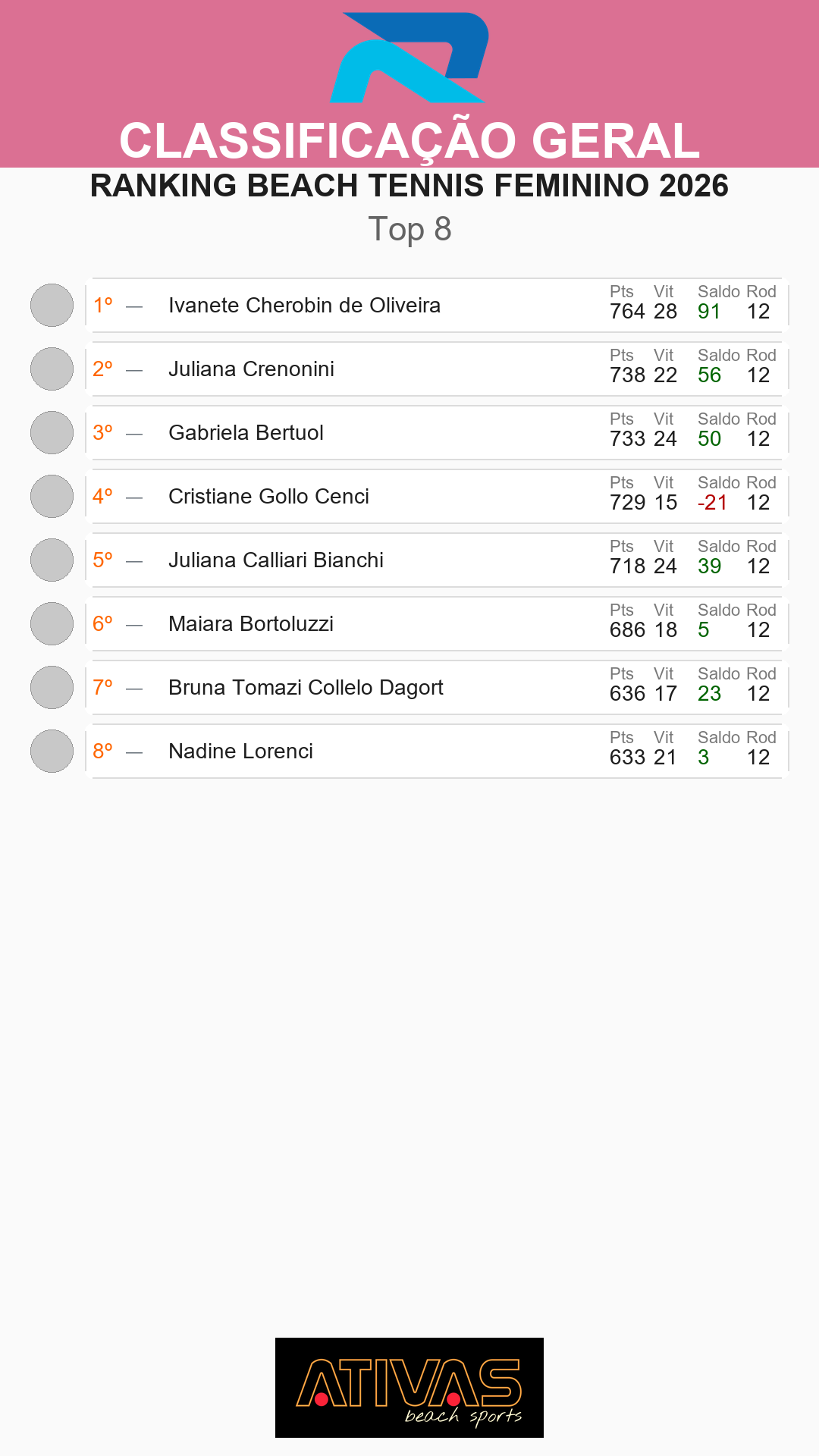Select Cristiane Gollo Cenci's avatar circle
Screen dimensions: 819x1456
point(52,497)
